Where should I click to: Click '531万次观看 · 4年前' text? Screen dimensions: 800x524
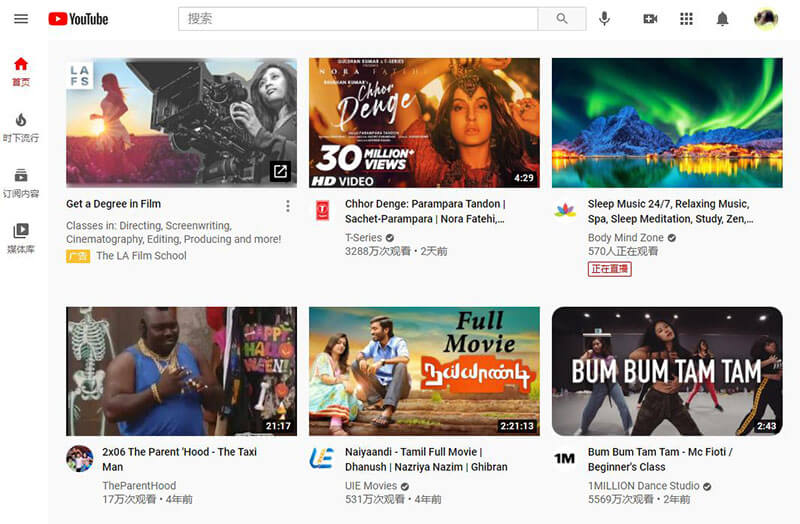[x=393, y=499]
